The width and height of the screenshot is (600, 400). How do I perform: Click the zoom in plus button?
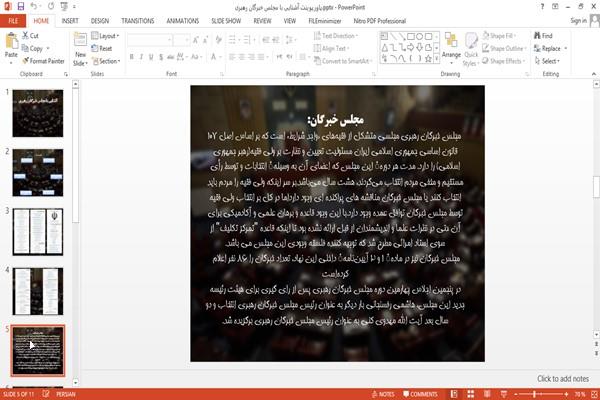(x=566, y=394)
